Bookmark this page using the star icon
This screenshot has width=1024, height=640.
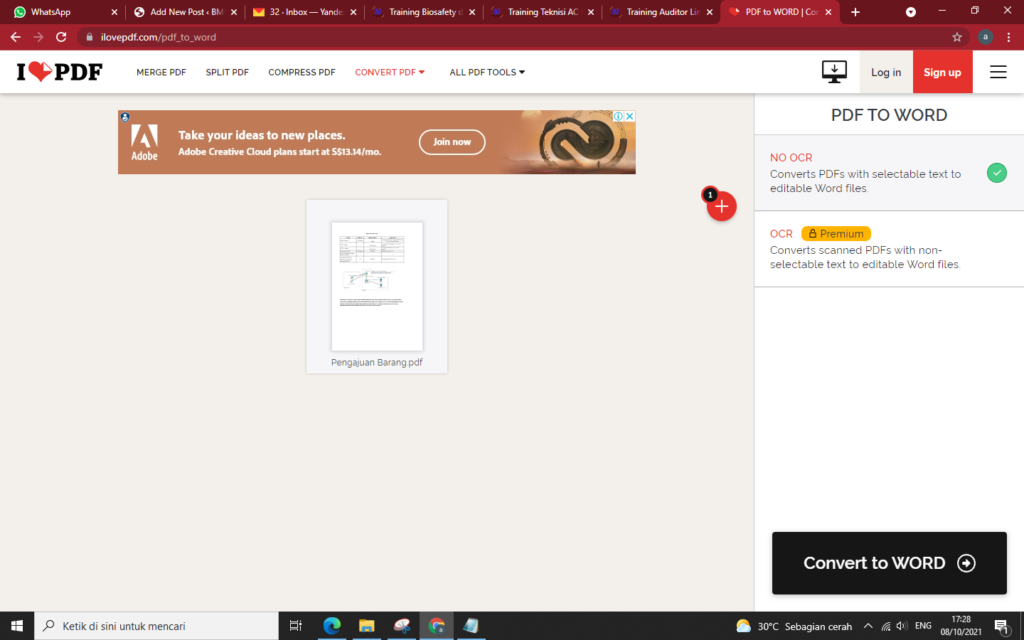(x=957, y=35)
